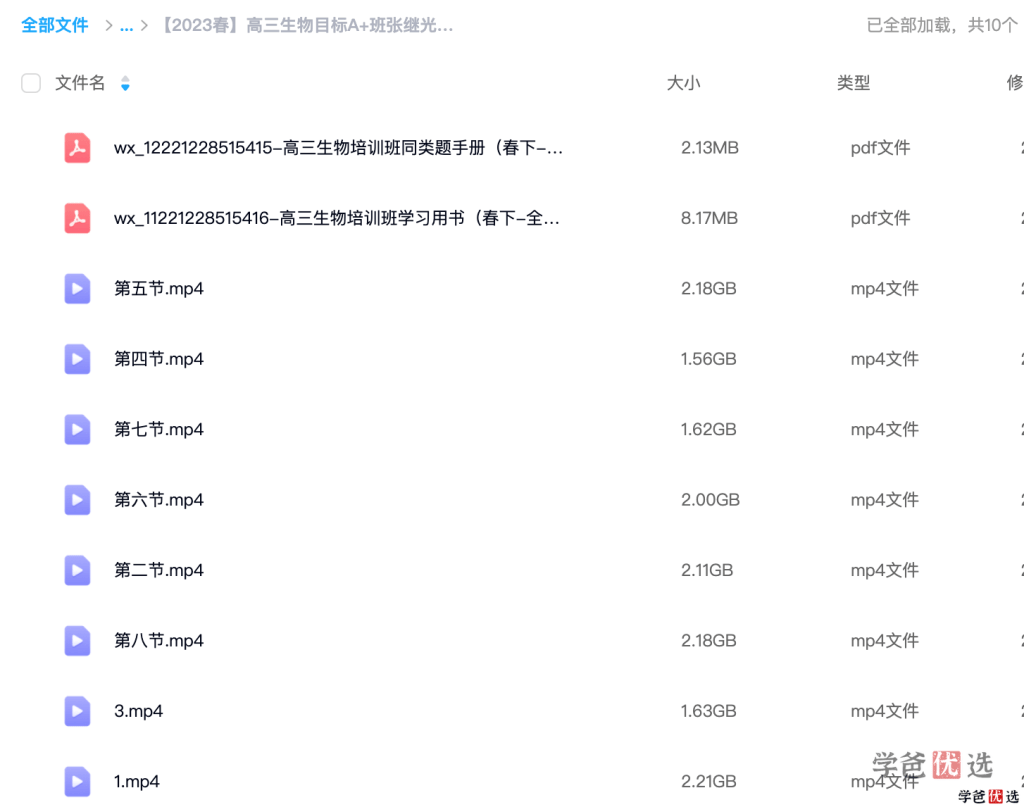
Task: Click the PDF icon of wx_11221228515416 file
Action: tap(77, 218)
